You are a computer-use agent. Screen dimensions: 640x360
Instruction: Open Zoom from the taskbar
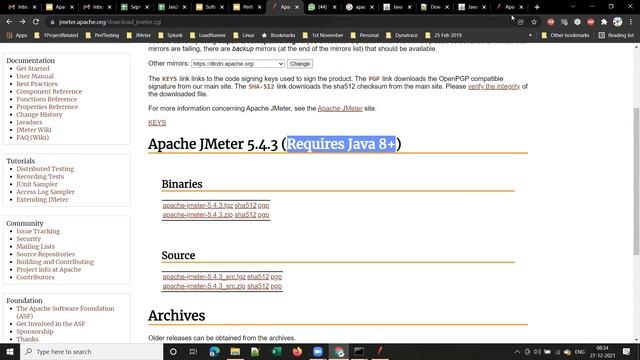point(318,351)
